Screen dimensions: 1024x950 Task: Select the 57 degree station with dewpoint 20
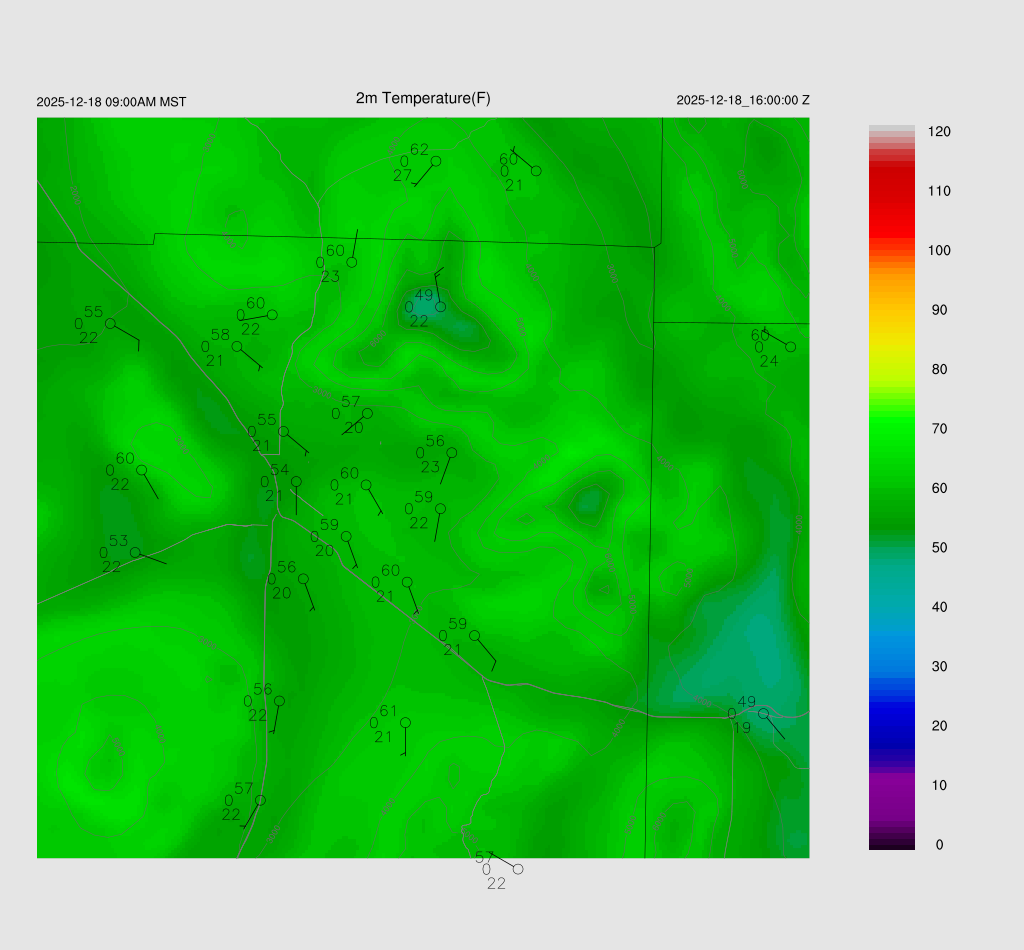[367, 413]
